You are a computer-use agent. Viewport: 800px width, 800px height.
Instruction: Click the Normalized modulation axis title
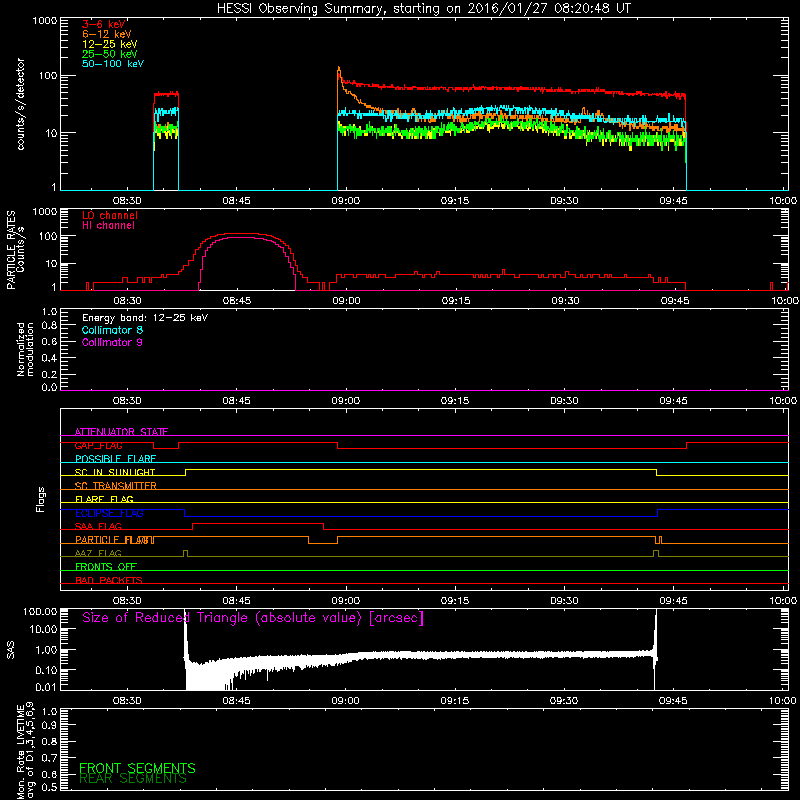25,349
